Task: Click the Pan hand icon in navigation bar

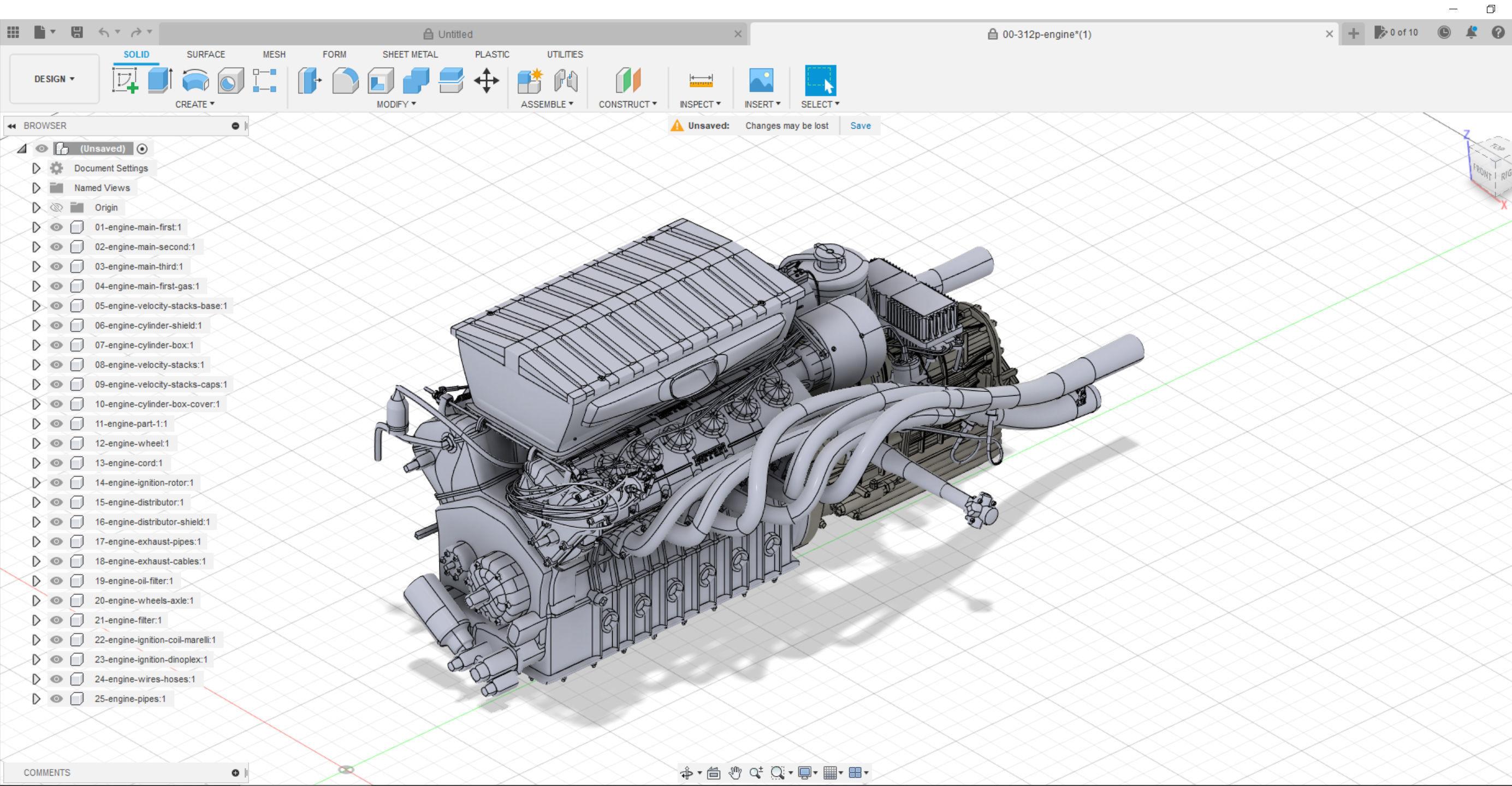Action: [735, 772]
